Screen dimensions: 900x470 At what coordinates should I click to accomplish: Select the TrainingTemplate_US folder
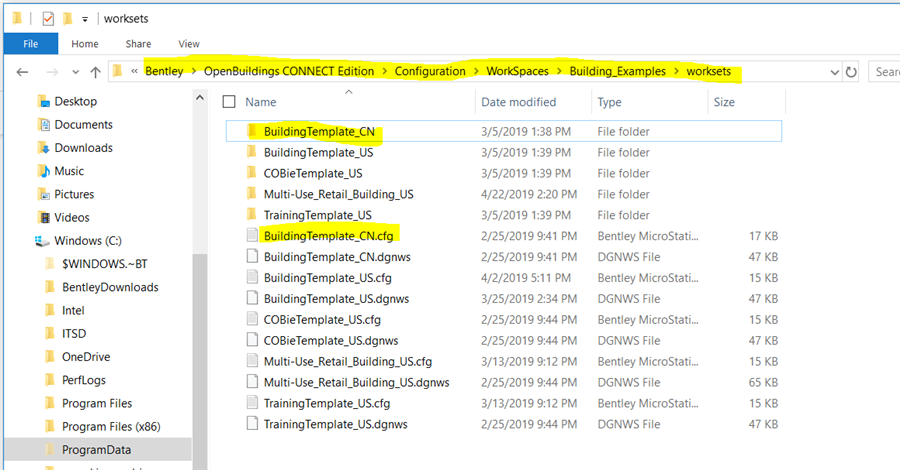(x=317, y=215)
